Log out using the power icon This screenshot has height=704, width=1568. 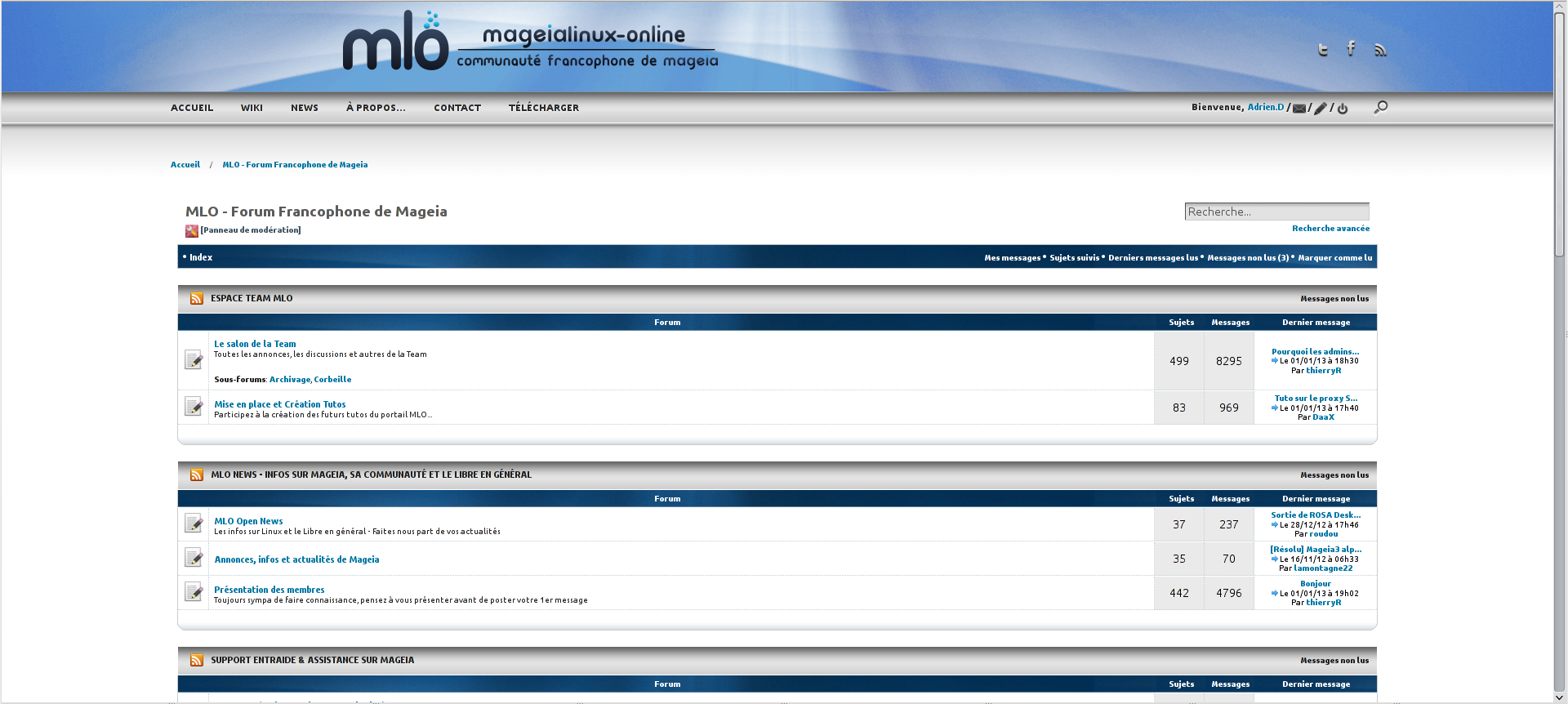point(1343,108)
